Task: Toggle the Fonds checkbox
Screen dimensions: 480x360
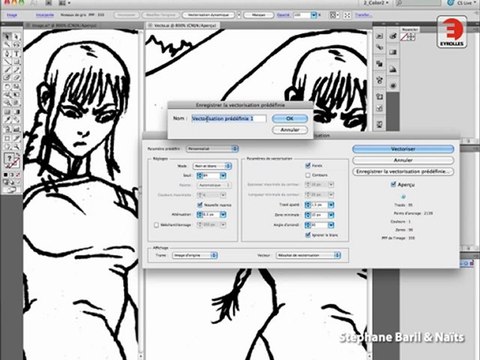Action: (x=308, y=165)
